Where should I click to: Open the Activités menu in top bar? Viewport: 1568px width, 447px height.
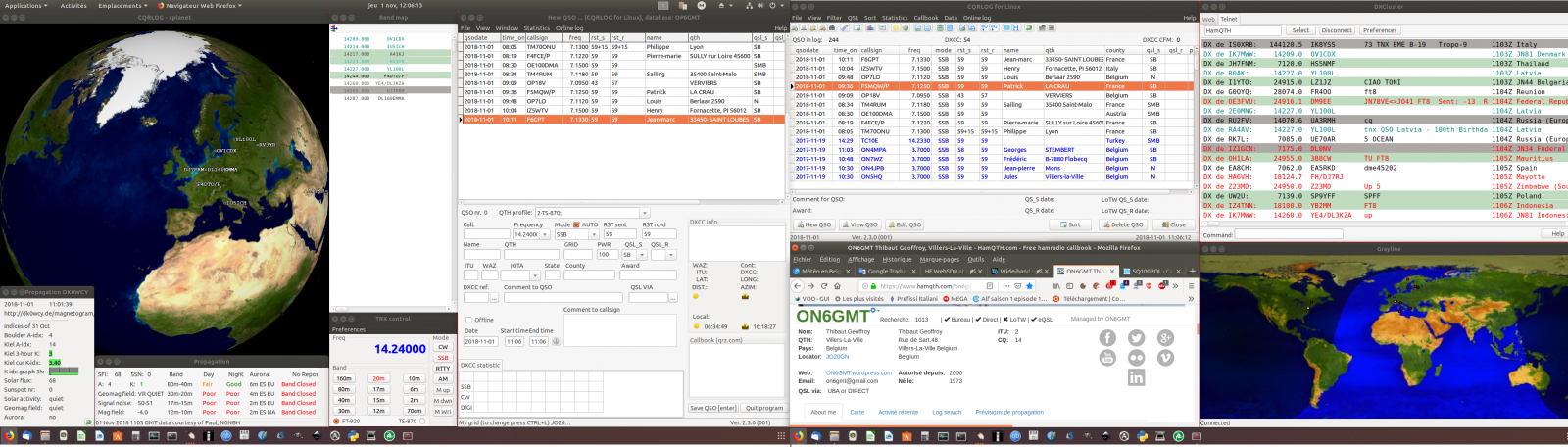pos(73,5)
